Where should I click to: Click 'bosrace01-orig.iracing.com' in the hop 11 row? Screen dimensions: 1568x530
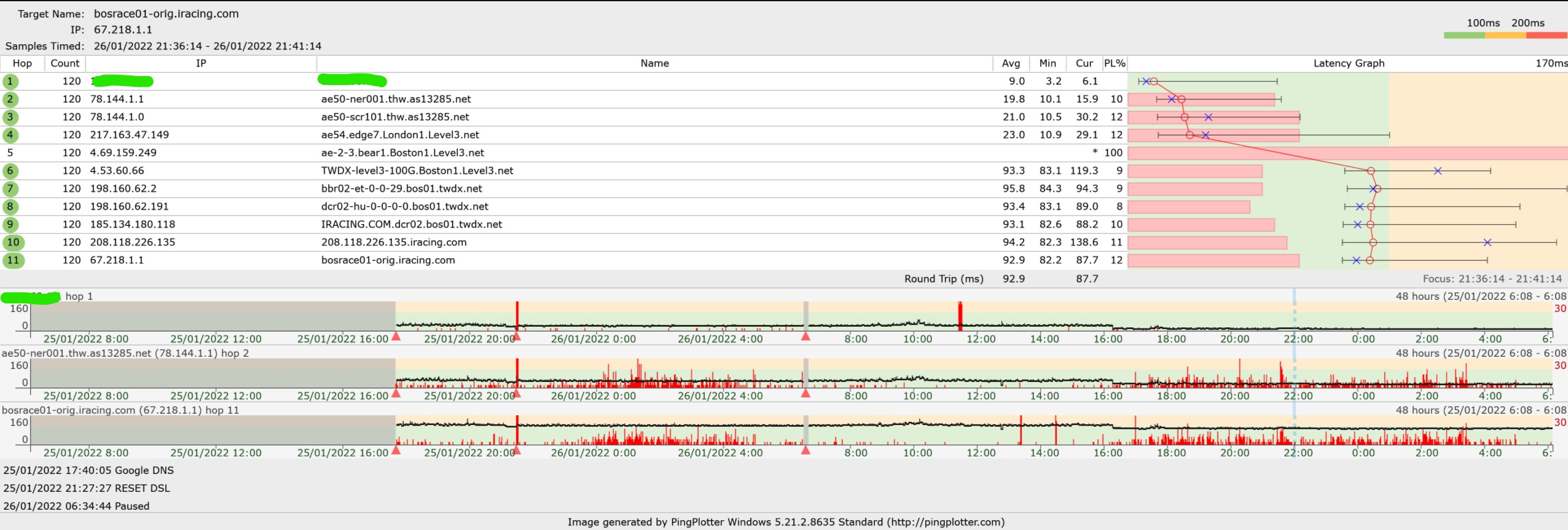click(388, 260)
